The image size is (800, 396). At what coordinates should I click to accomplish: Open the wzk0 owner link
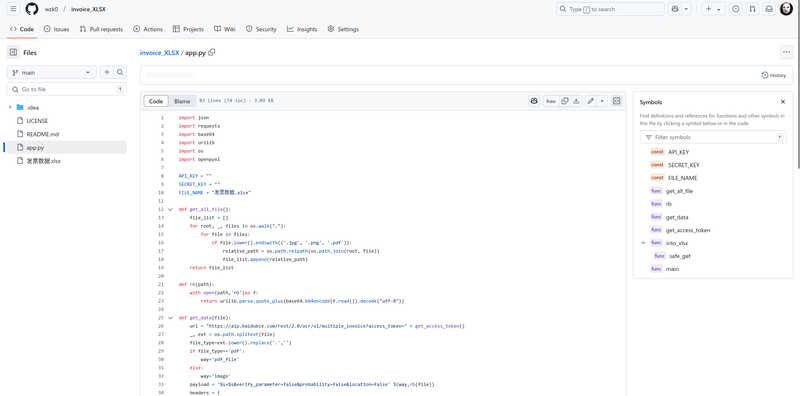click(51, 9)
